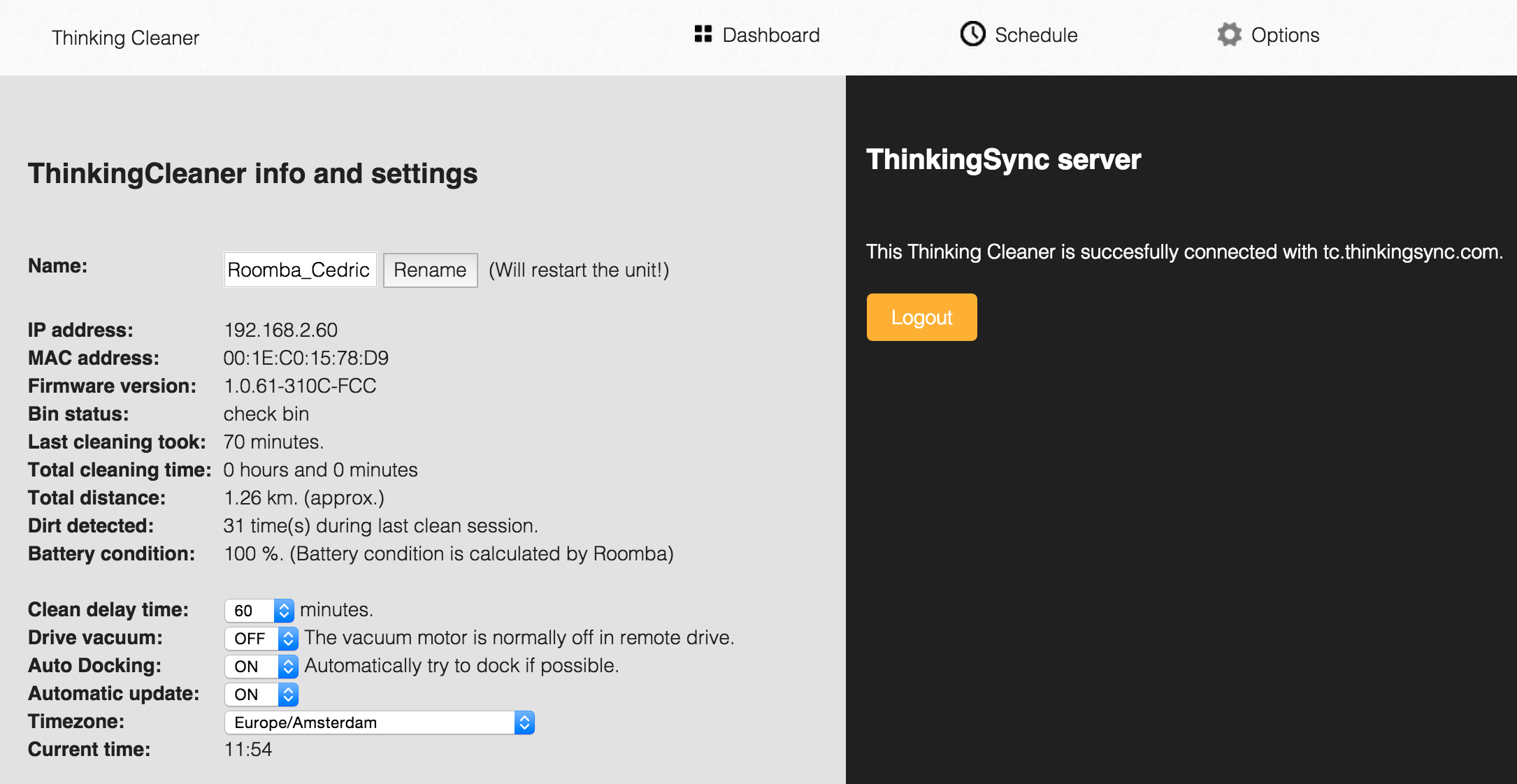This screenshot has width=1517, height=784.
Task: Click the '70 minutes.' value
Action: point(273,442)
